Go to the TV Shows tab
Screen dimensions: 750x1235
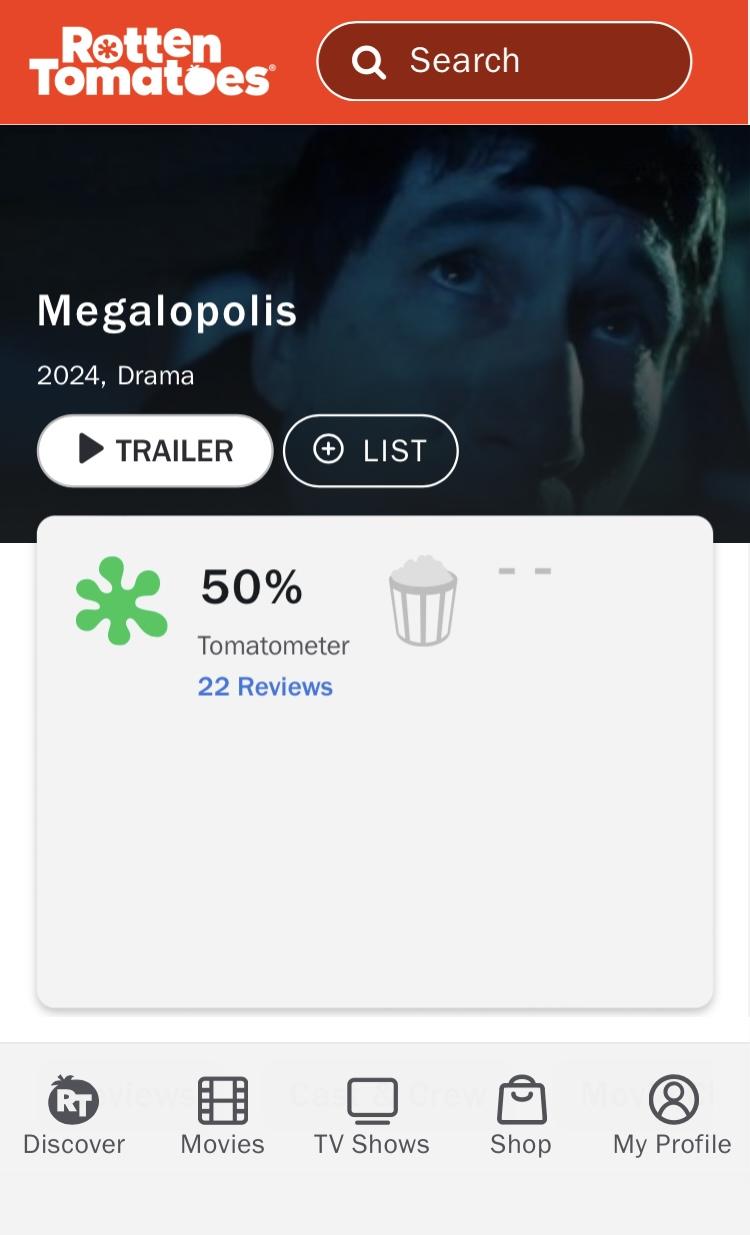point(371,1116)
